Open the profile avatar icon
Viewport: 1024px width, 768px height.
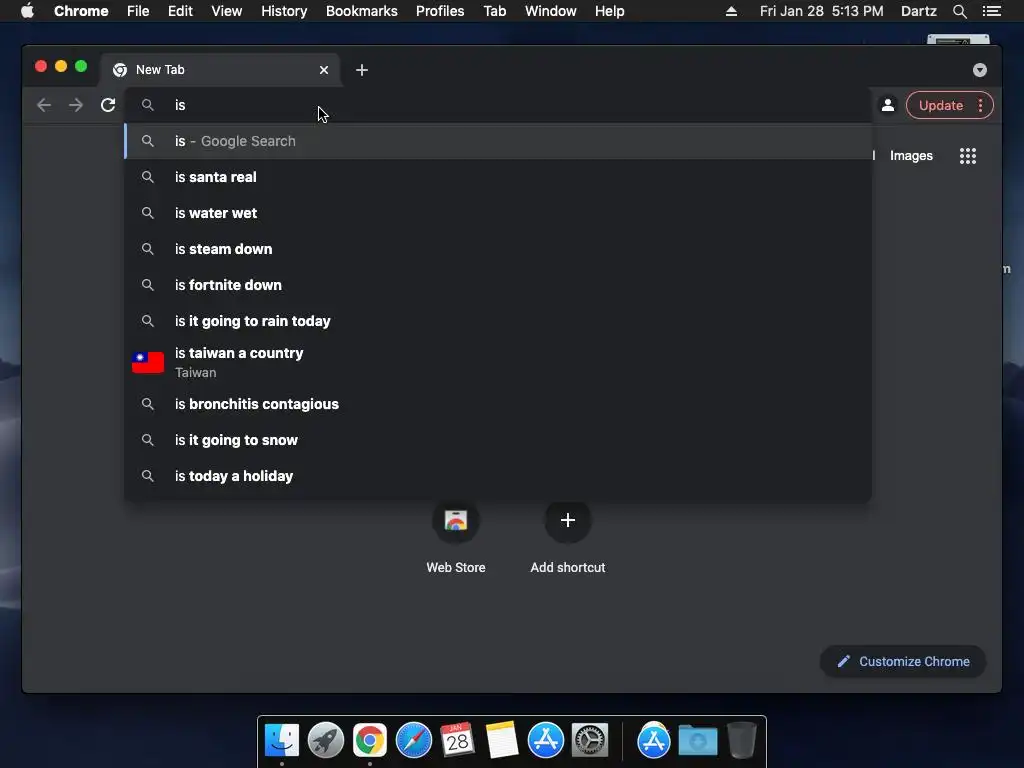coord(888,105)
